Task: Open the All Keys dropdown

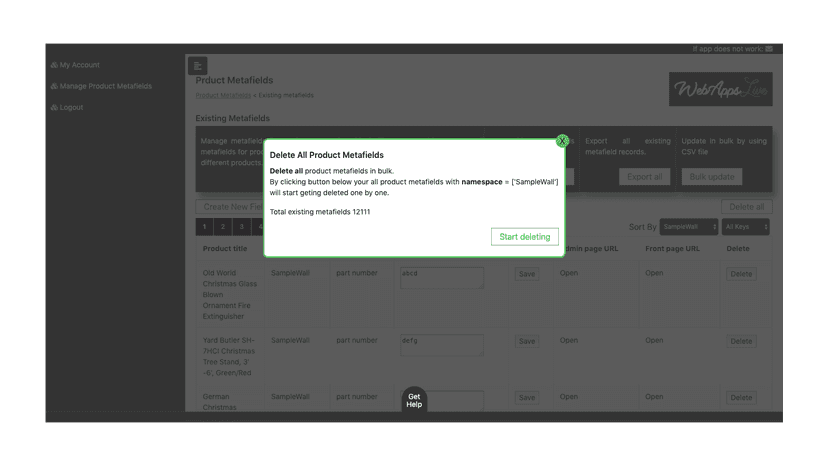Action: coord(745,227)
